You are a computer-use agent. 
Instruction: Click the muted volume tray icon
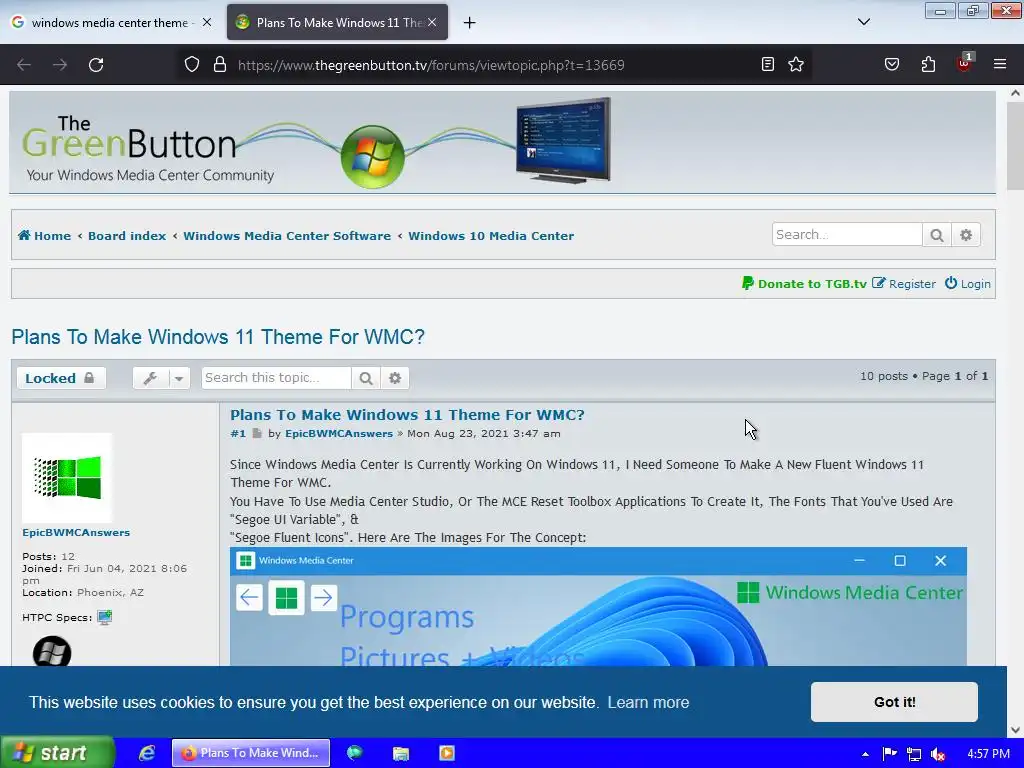[x=938, y=754]
